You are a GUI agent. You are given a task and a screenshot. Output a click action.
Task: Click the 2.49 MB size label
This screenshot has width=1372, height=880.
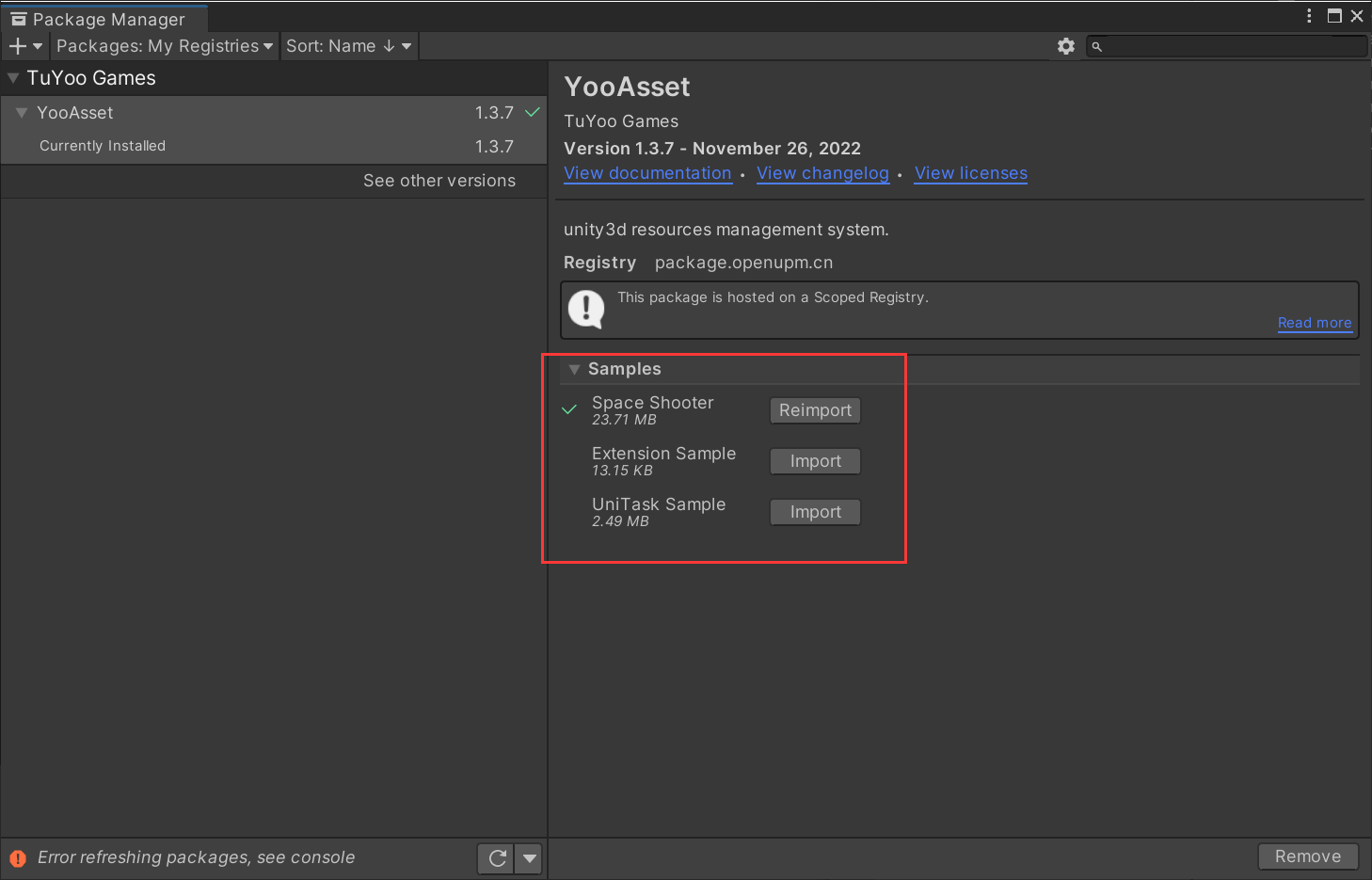click(x=620, y=521)
